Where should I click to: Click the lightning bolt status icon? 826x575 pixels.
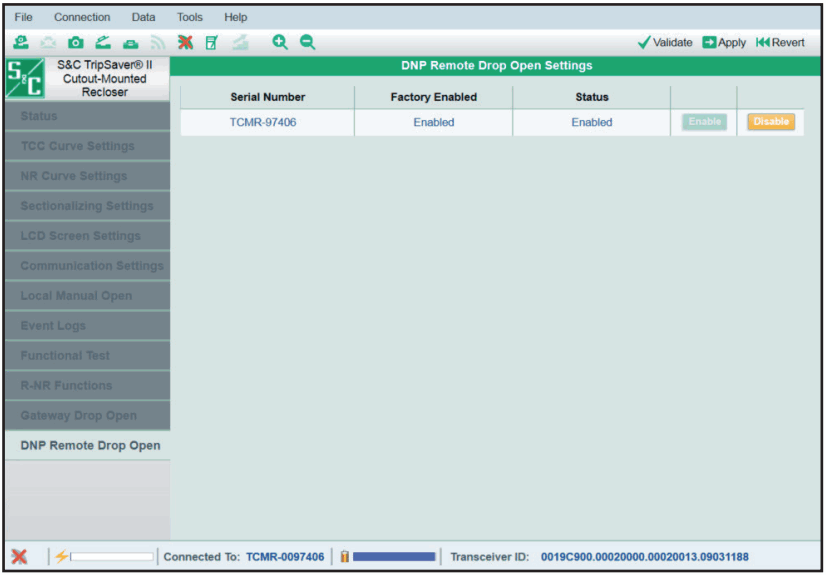(61, 557)
